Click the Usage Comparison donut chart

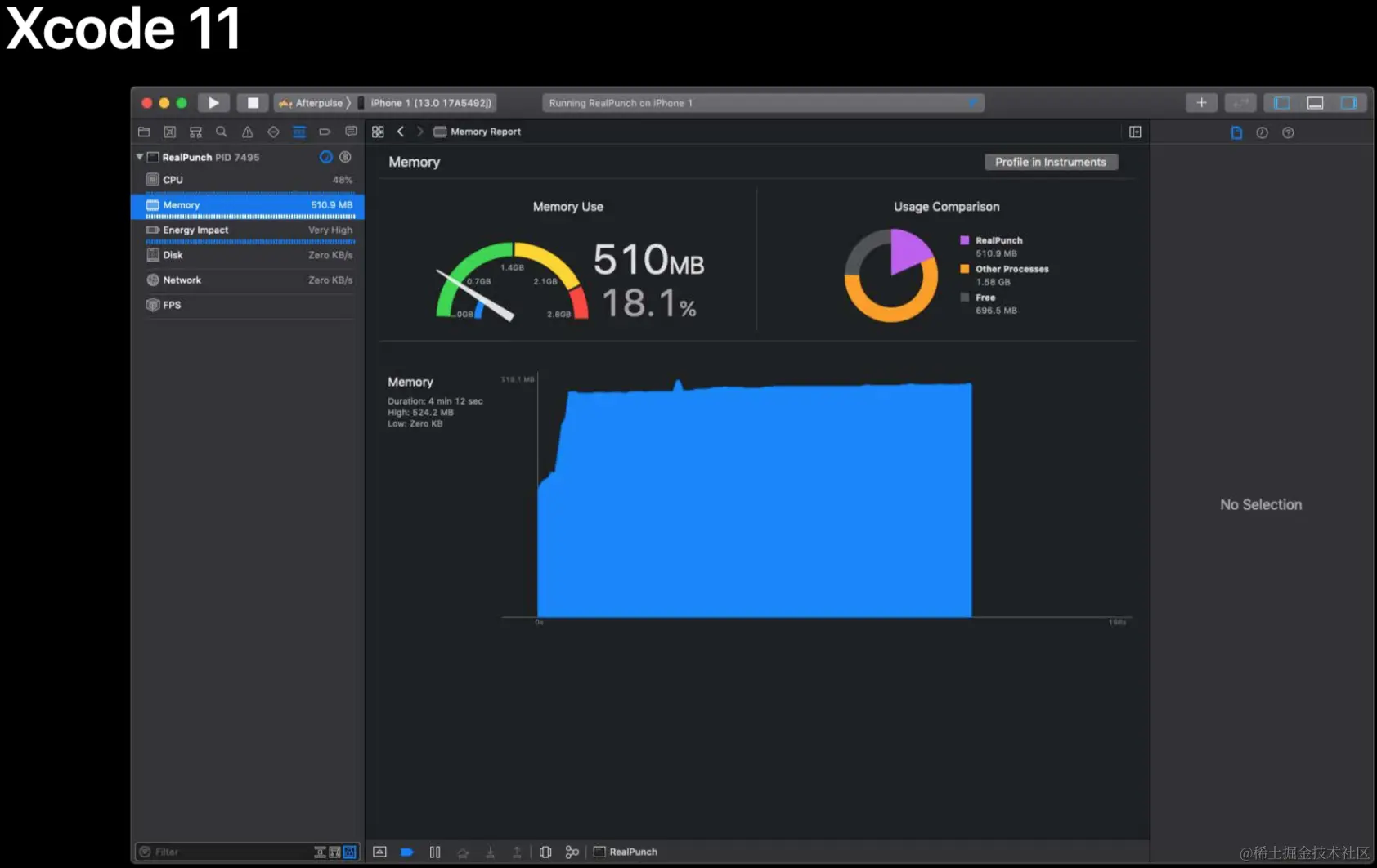point(891,275)
